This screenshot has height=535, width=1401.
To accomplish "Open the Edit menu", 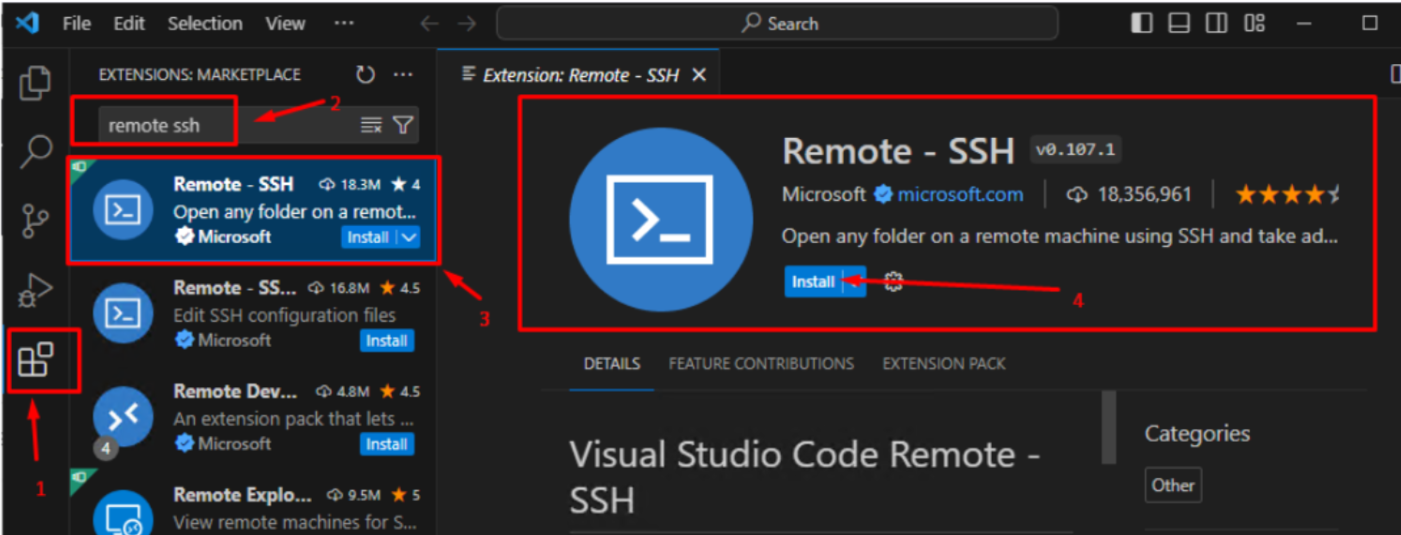I will pos(129,23).
